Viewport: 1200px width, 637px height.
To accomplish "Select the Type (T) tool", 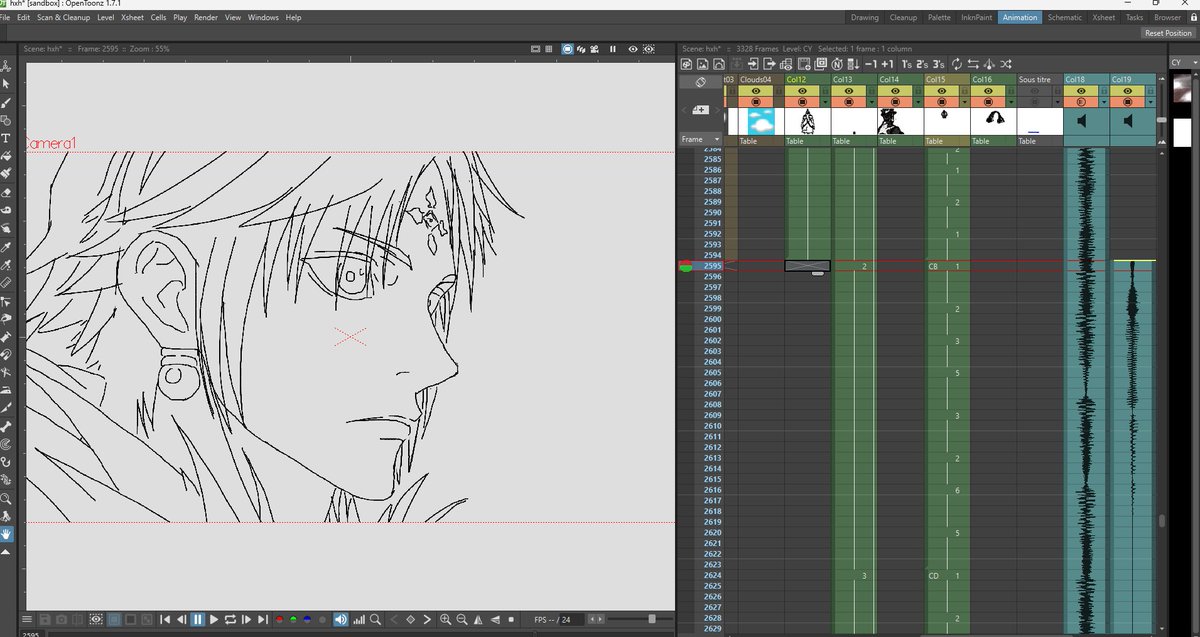I will pyautogui.click(x=6, y=138).
